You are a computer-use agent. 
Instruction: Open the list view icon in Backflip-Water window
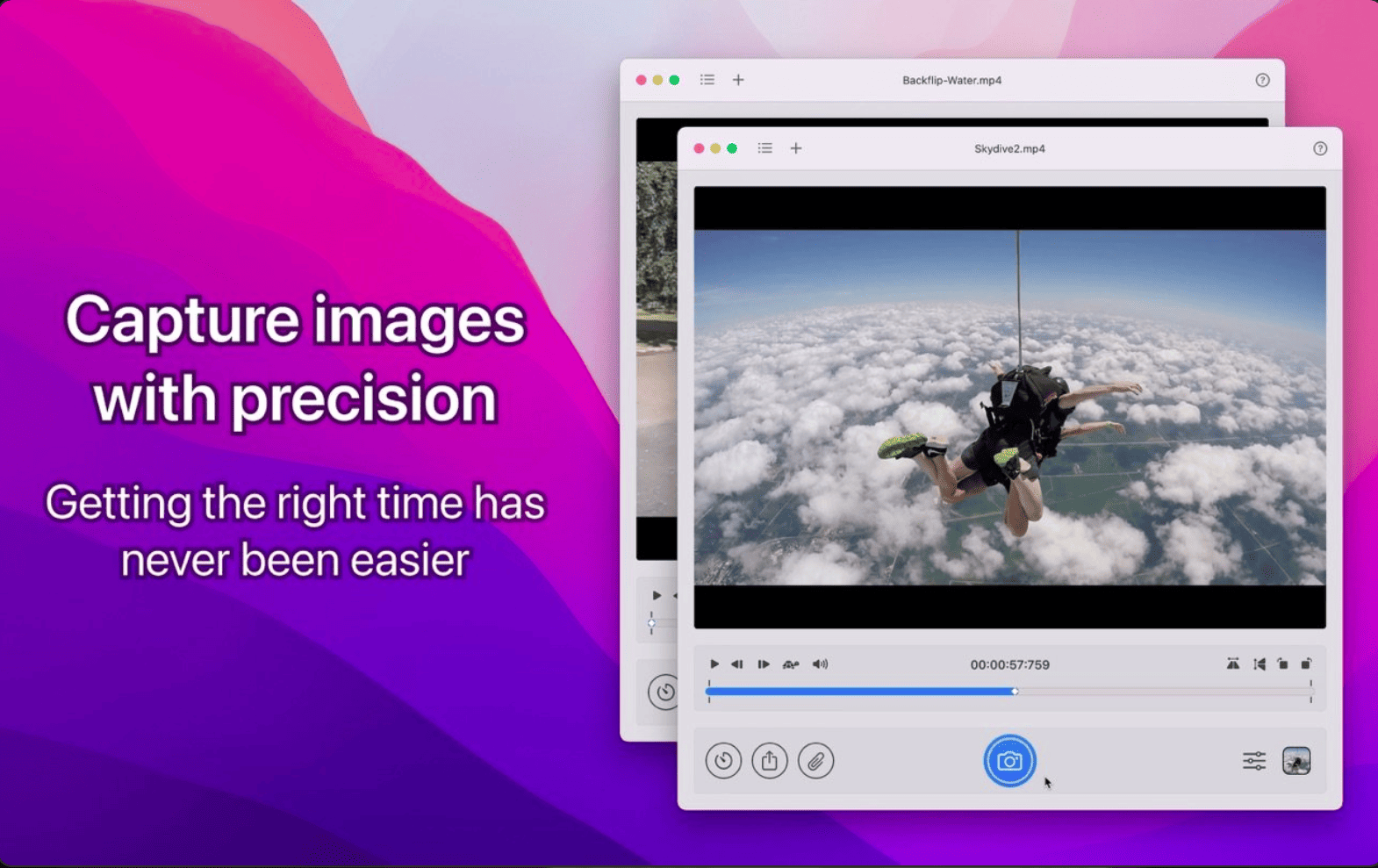707,80
